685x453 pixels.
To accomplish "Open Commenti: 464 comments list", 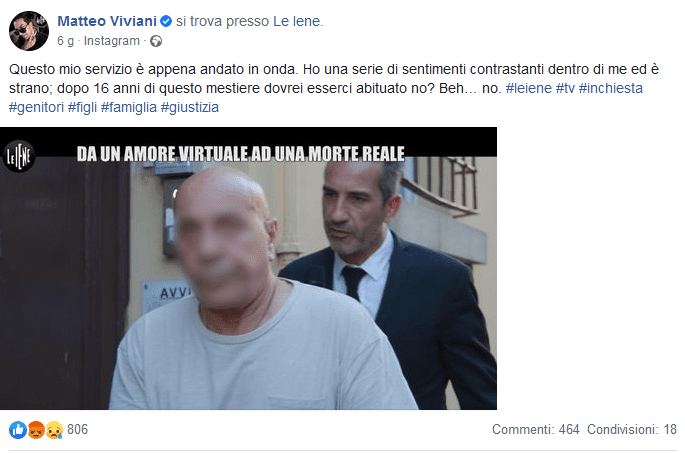I will [x=536, y=429].
